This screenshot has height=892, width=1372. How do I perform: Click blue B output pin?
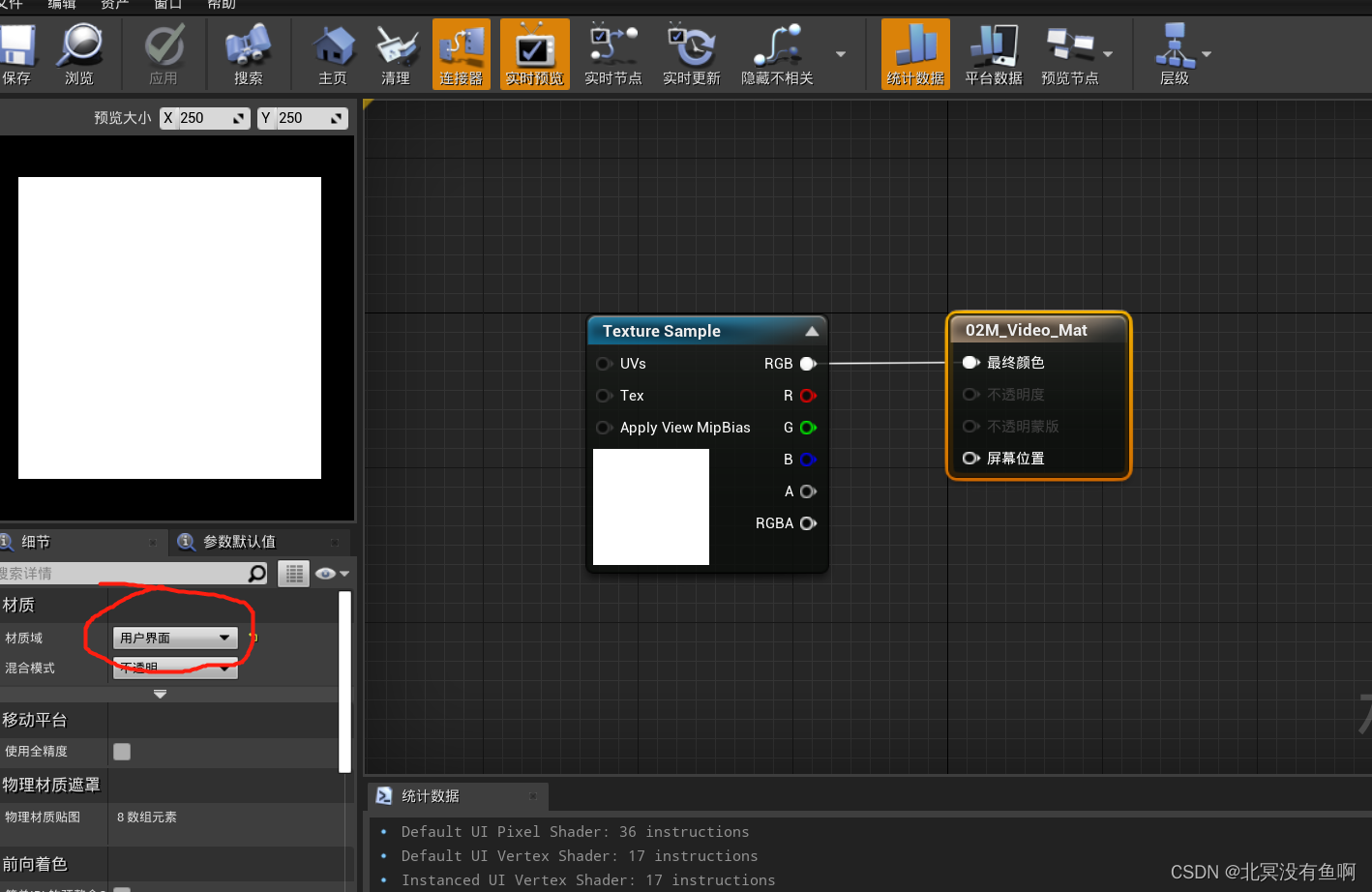click(808, 460)
